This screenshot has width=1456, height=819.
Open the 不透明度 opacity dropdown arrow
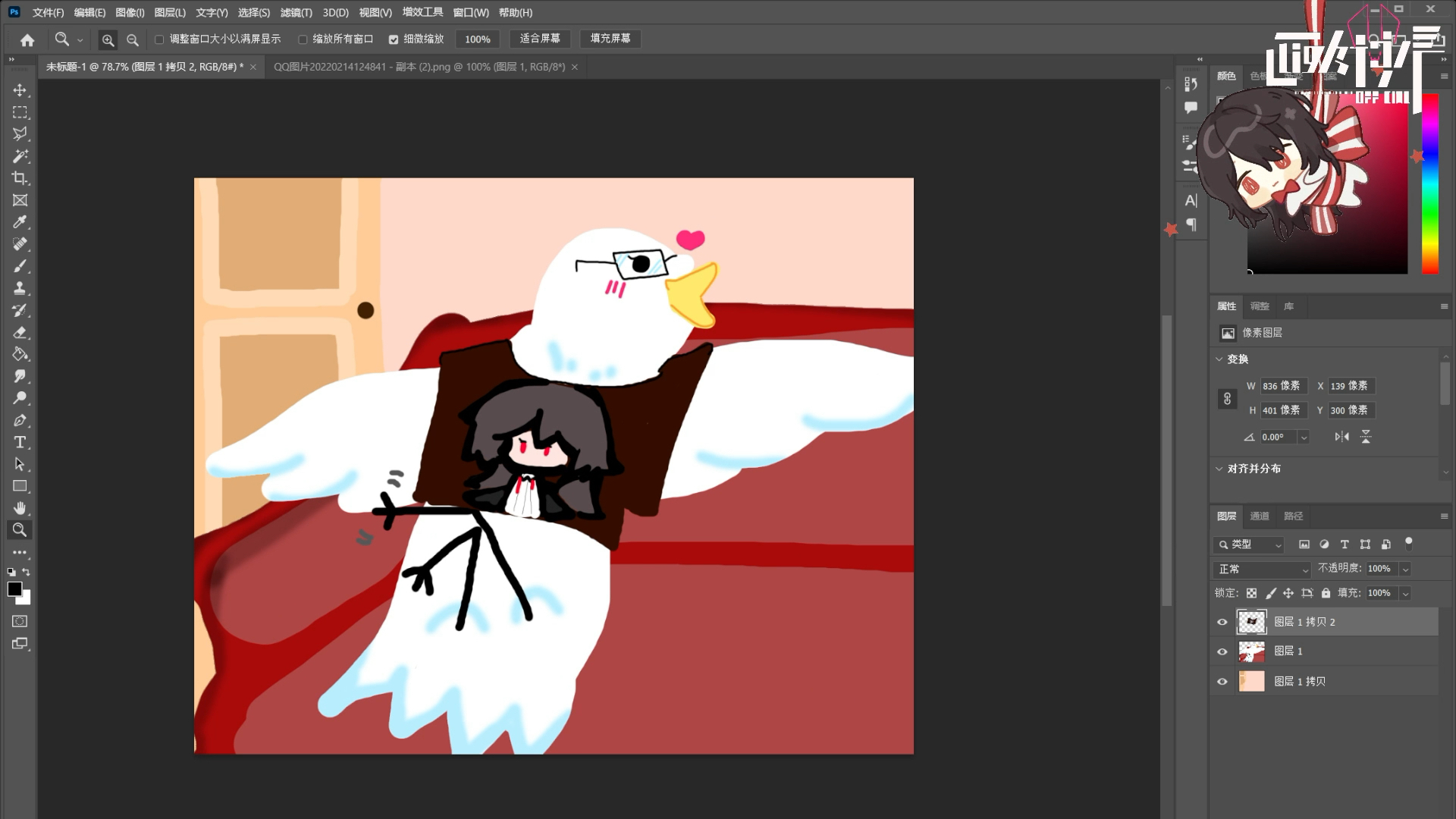pyautogui.click(x=1405, y=570)
